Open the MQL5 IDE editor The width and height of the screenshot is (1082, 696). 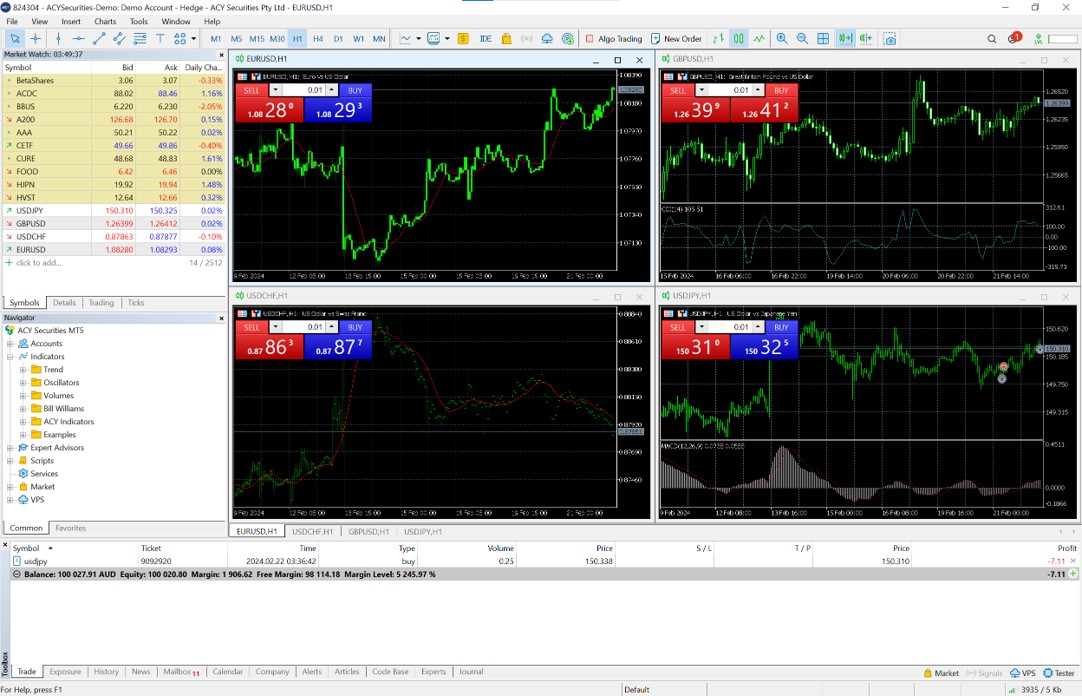pyautogui.click(x=485, y=39)
